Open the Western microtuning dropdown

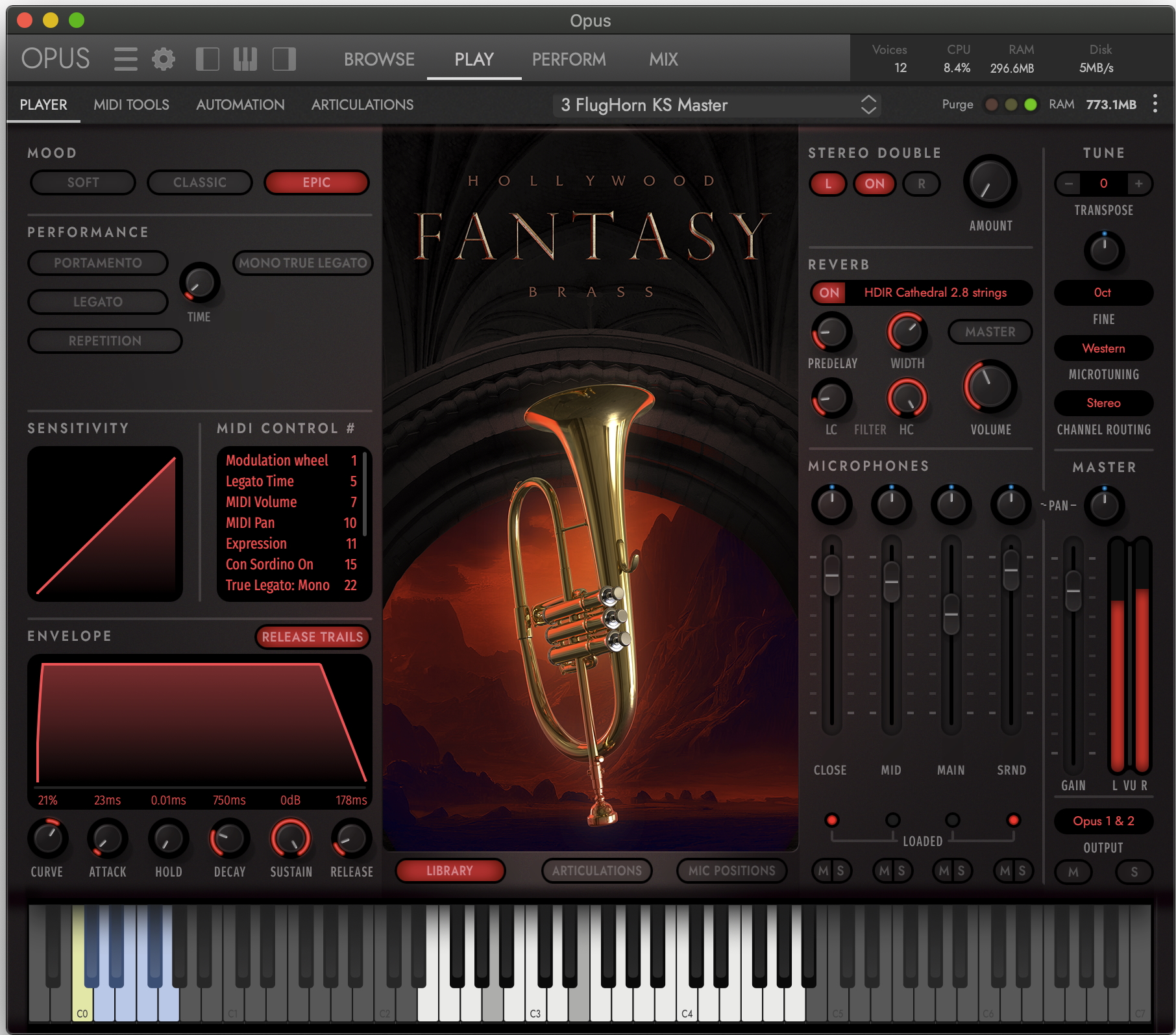coord(1103,349)
